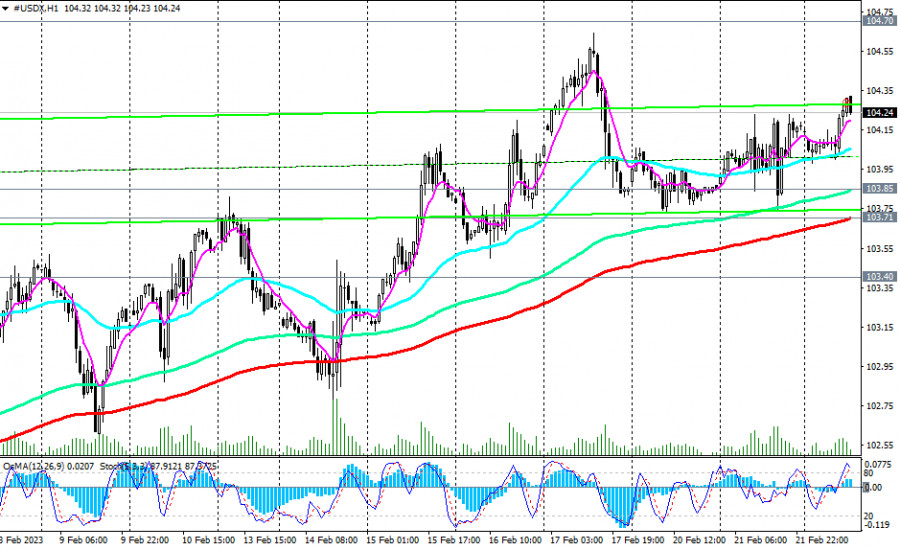The image size is (900, 550).
Task: Click the 20 Feb 12:00 time label
Action: (699, 540)
